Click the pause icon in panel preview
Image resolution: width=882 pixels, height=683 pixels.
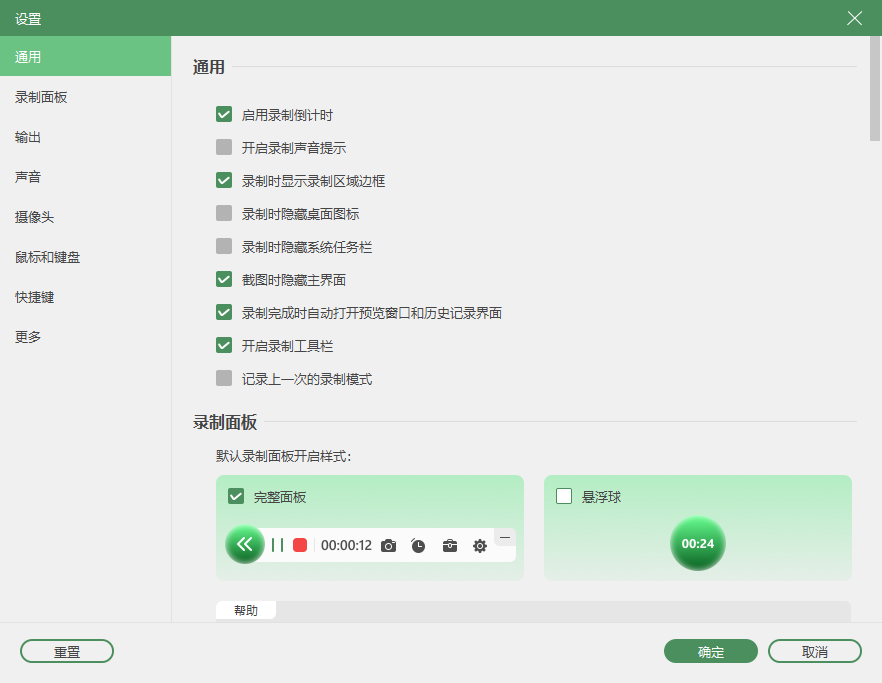click(x=277, y=545)
